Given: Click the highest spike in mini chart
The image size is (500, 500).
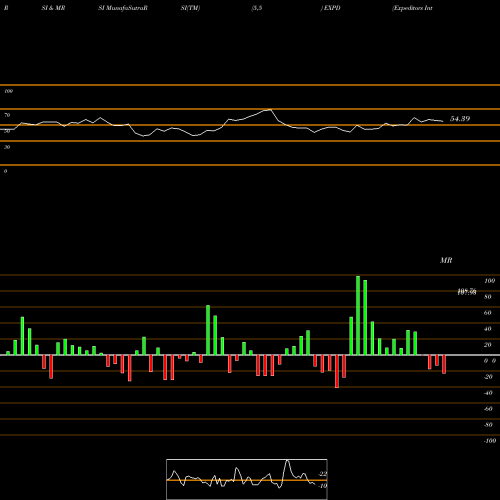Looking at the screenshot, I should [287, 461].
